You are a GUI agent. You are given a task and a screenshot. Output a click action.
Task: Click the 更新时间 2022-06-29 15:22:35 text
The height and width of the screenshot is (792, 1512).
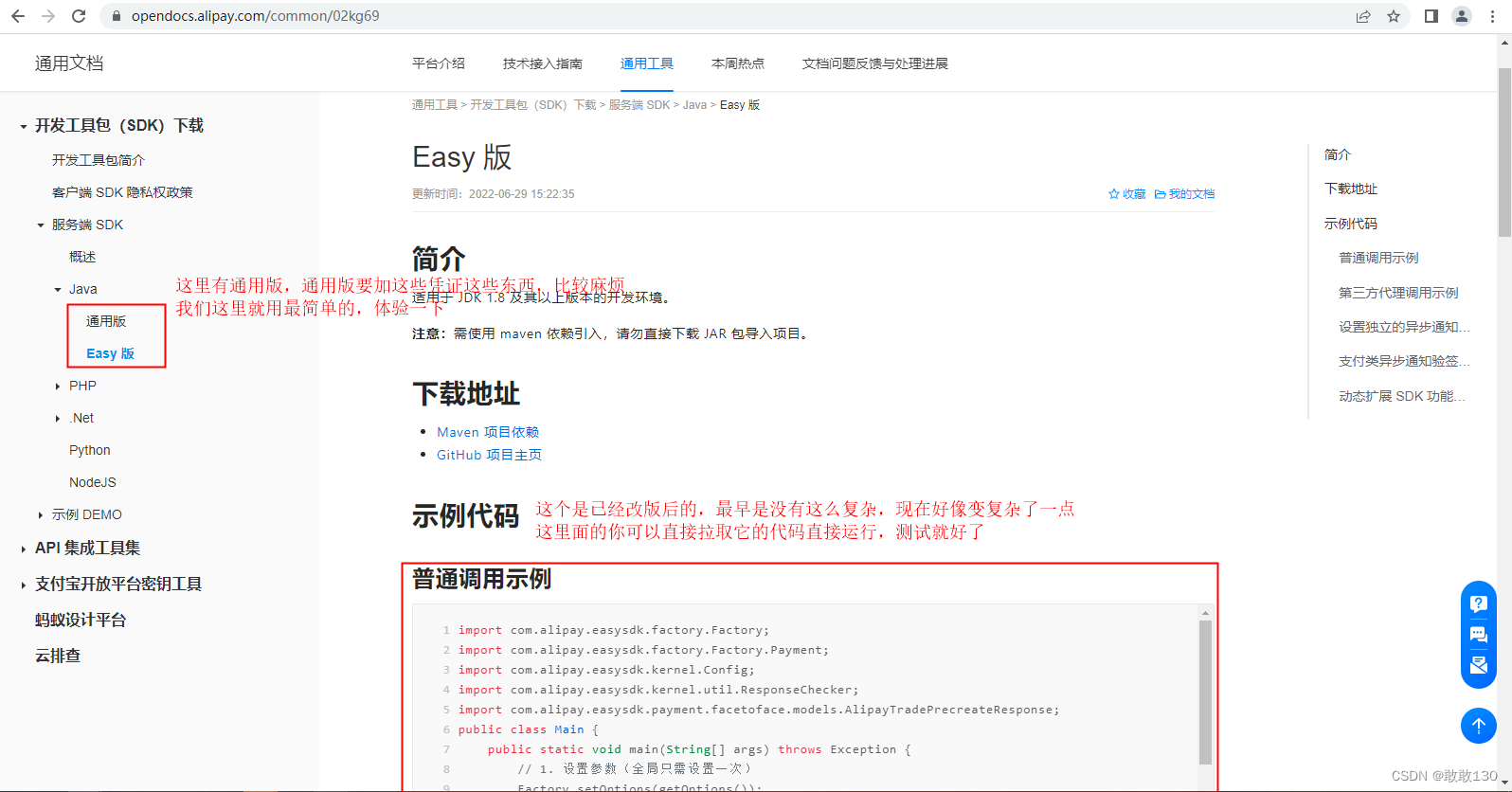coord(494,194)
